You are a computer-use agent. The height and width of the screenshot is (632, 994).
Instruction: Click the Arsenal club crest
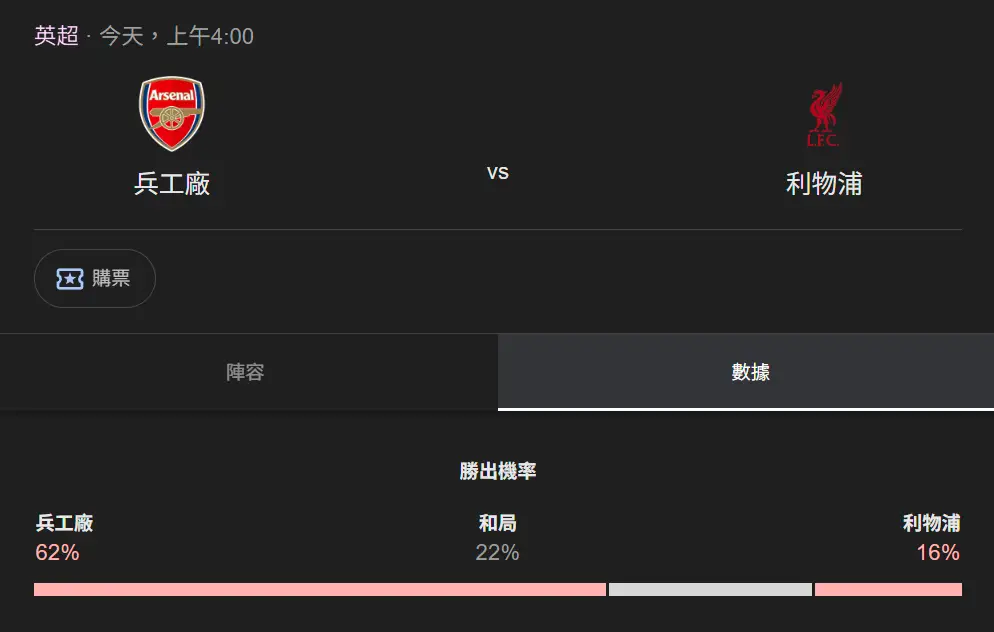click(171, 114)
